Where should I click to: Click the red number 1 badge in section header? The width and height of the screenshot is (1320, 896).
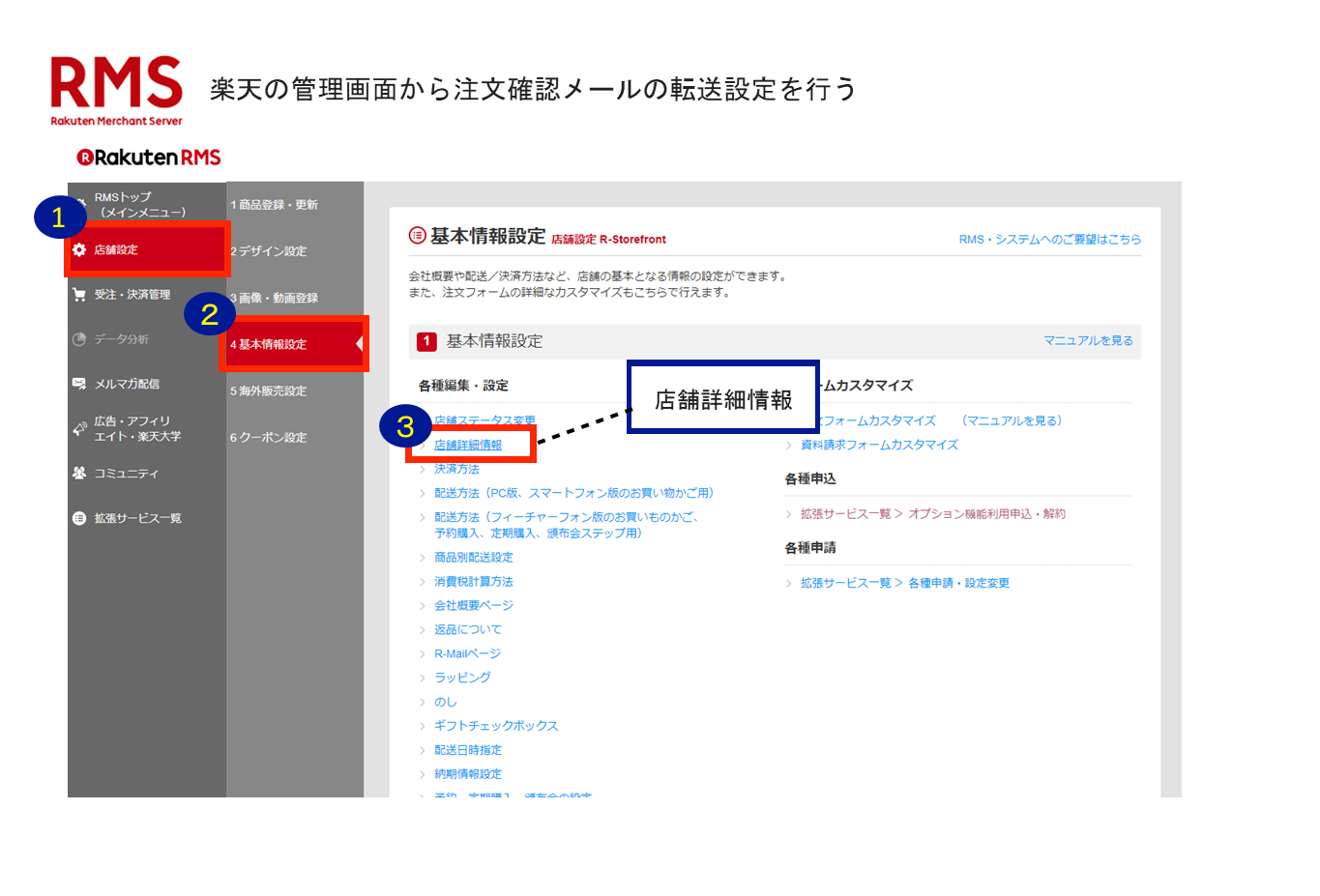pyautogui.click(x=426, y=341)
